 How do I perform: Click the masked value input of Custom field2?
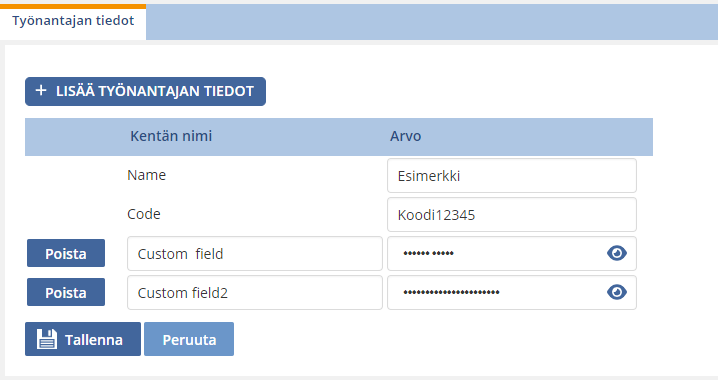497,293
